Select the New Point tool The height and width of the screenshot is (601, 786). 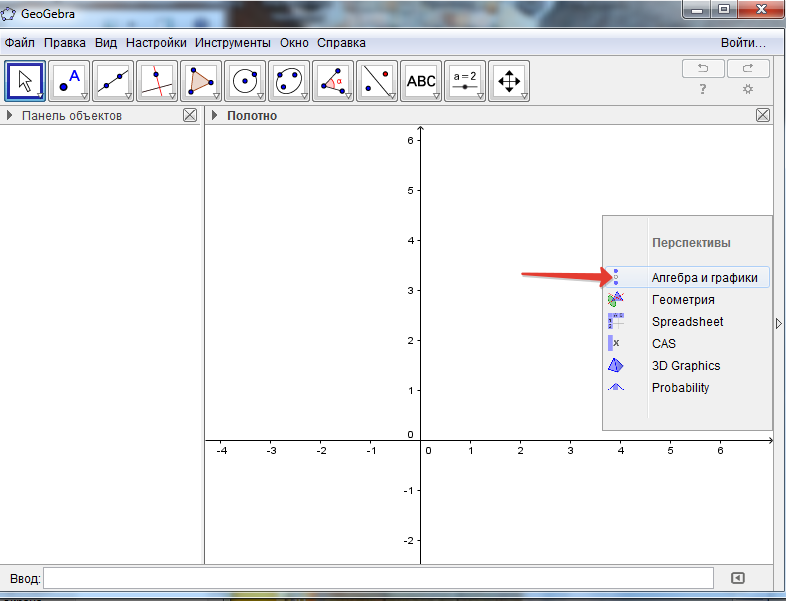tap(69, 81)
